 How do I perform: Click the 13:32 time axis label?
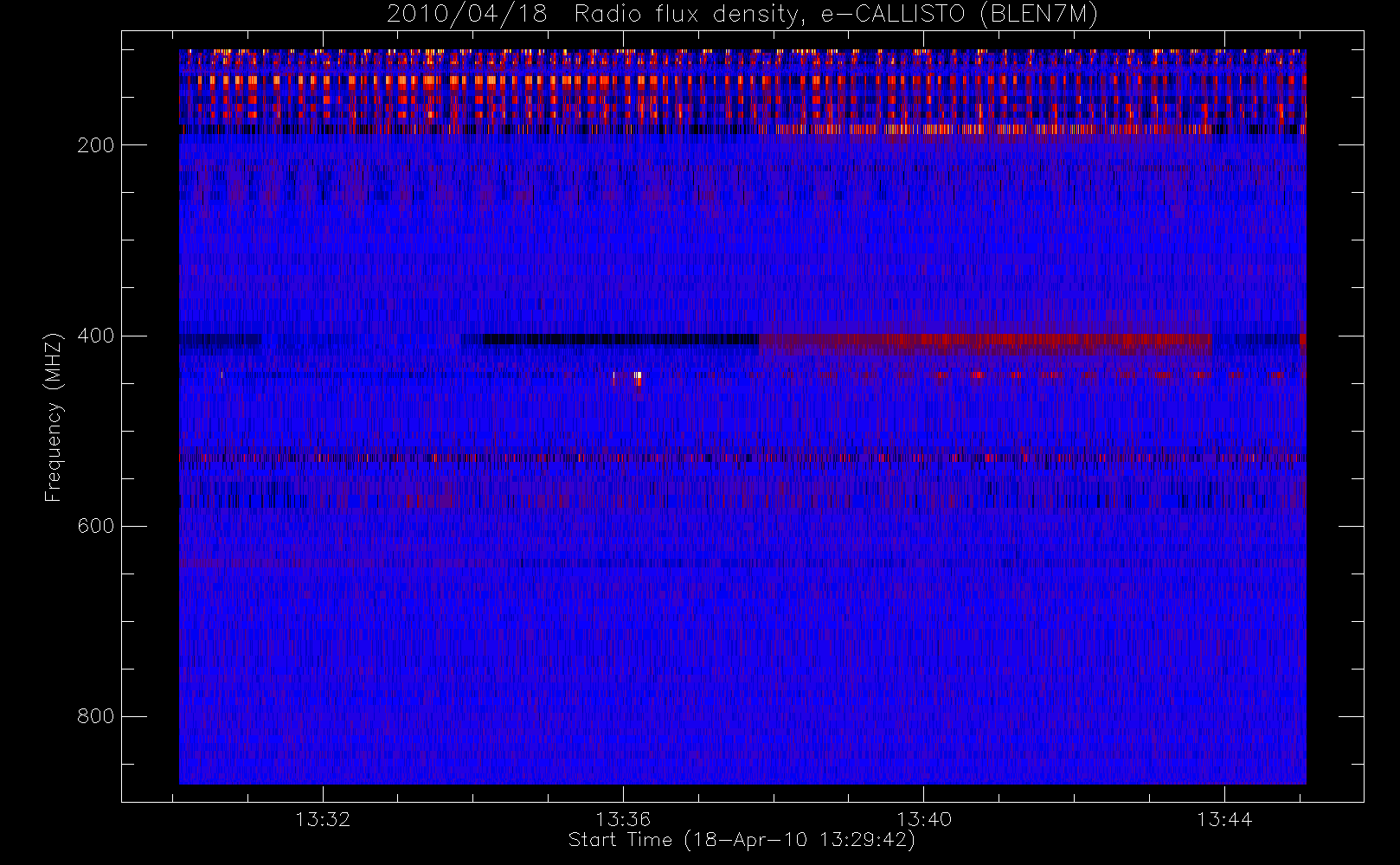point(323,819)
